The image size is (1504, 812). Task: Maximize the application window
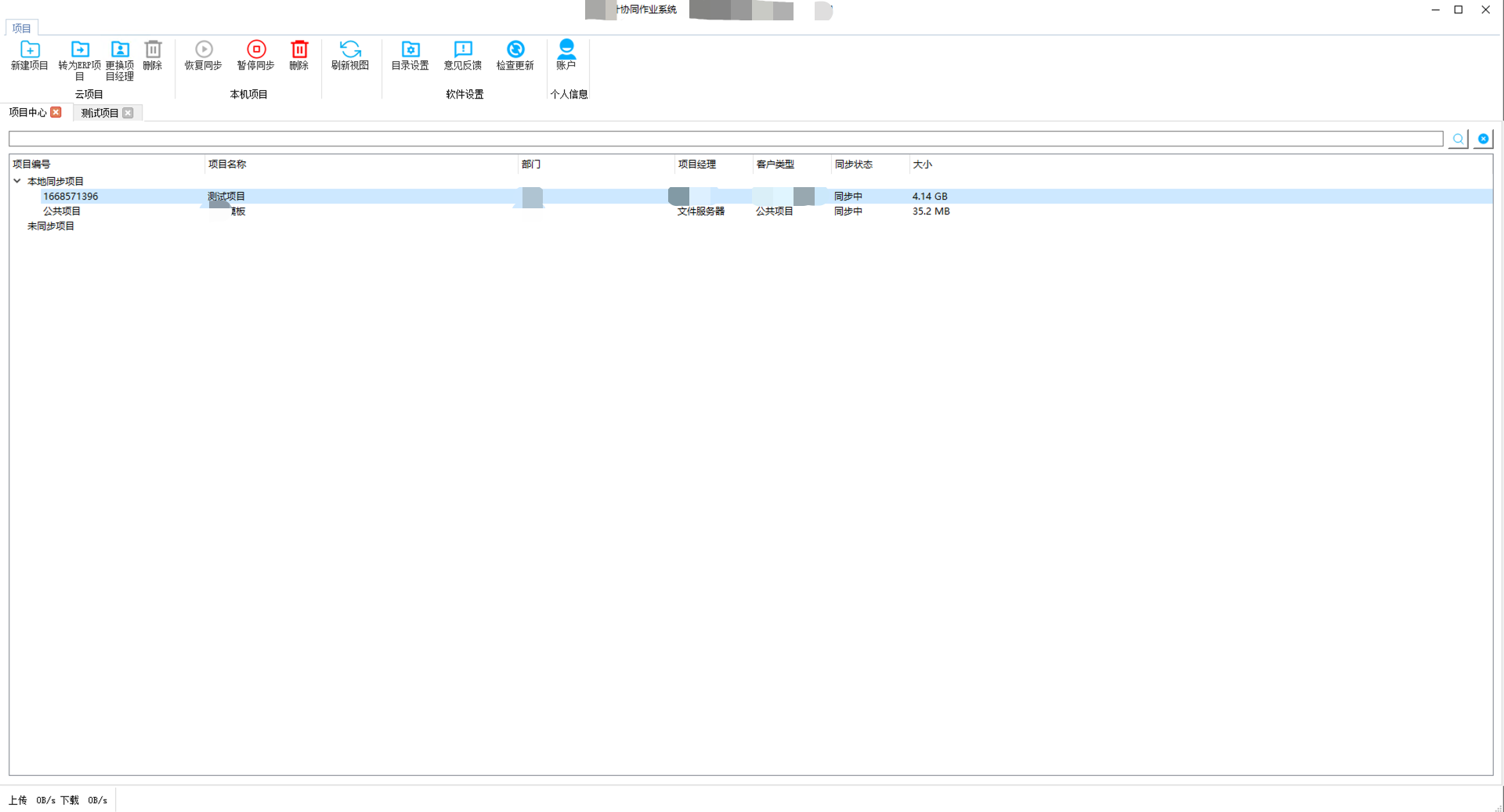pos(1459,9)
